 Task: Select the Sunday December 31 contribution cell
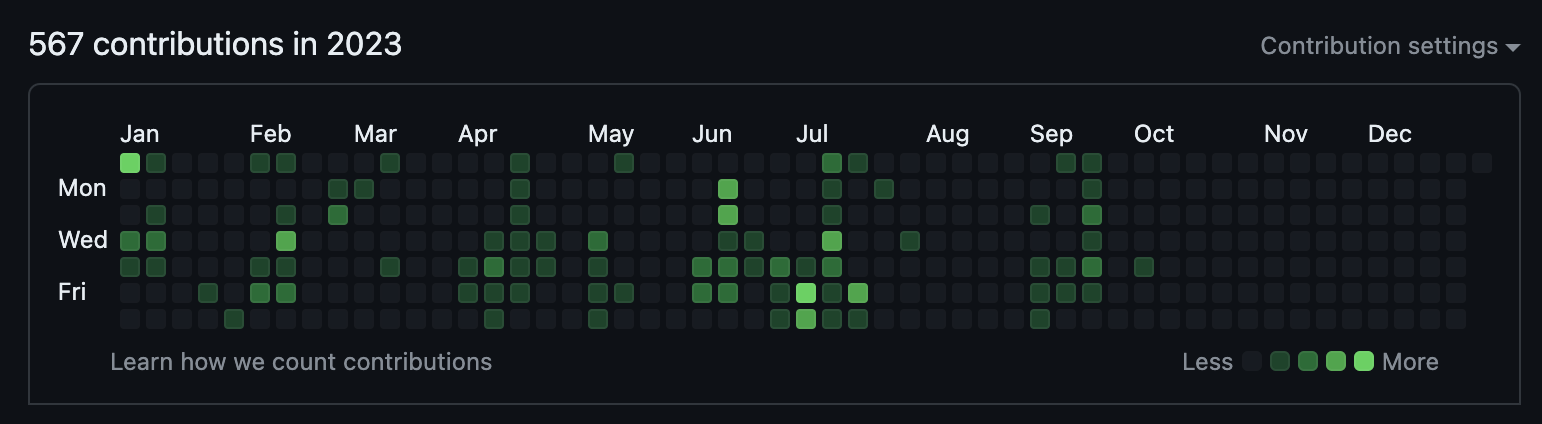1482,162
